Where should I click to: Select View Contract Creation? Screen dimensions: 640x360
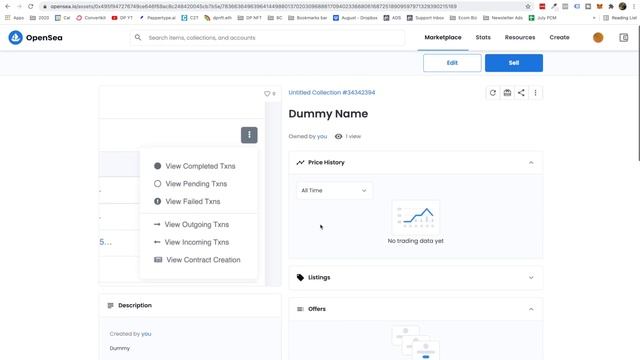197,260
